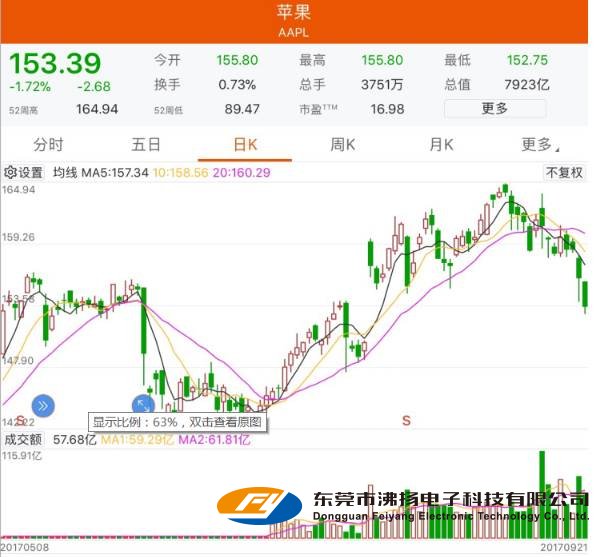The width and height of the screenshot is (594, 557).
Task: Click the 更多 button under 总值
Action: [x=495, y=109]
